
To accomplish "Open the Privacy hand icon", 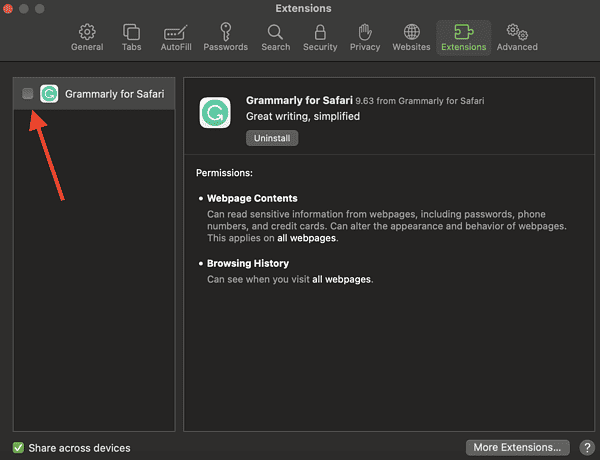I will click(x=365, y=37).
